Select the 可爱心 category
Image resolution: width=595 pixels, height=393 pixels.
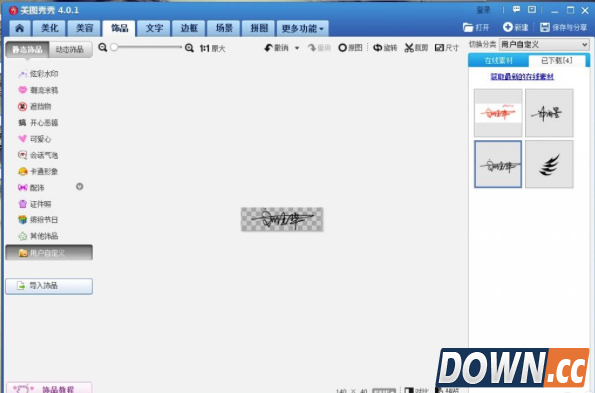coord(35,139)
